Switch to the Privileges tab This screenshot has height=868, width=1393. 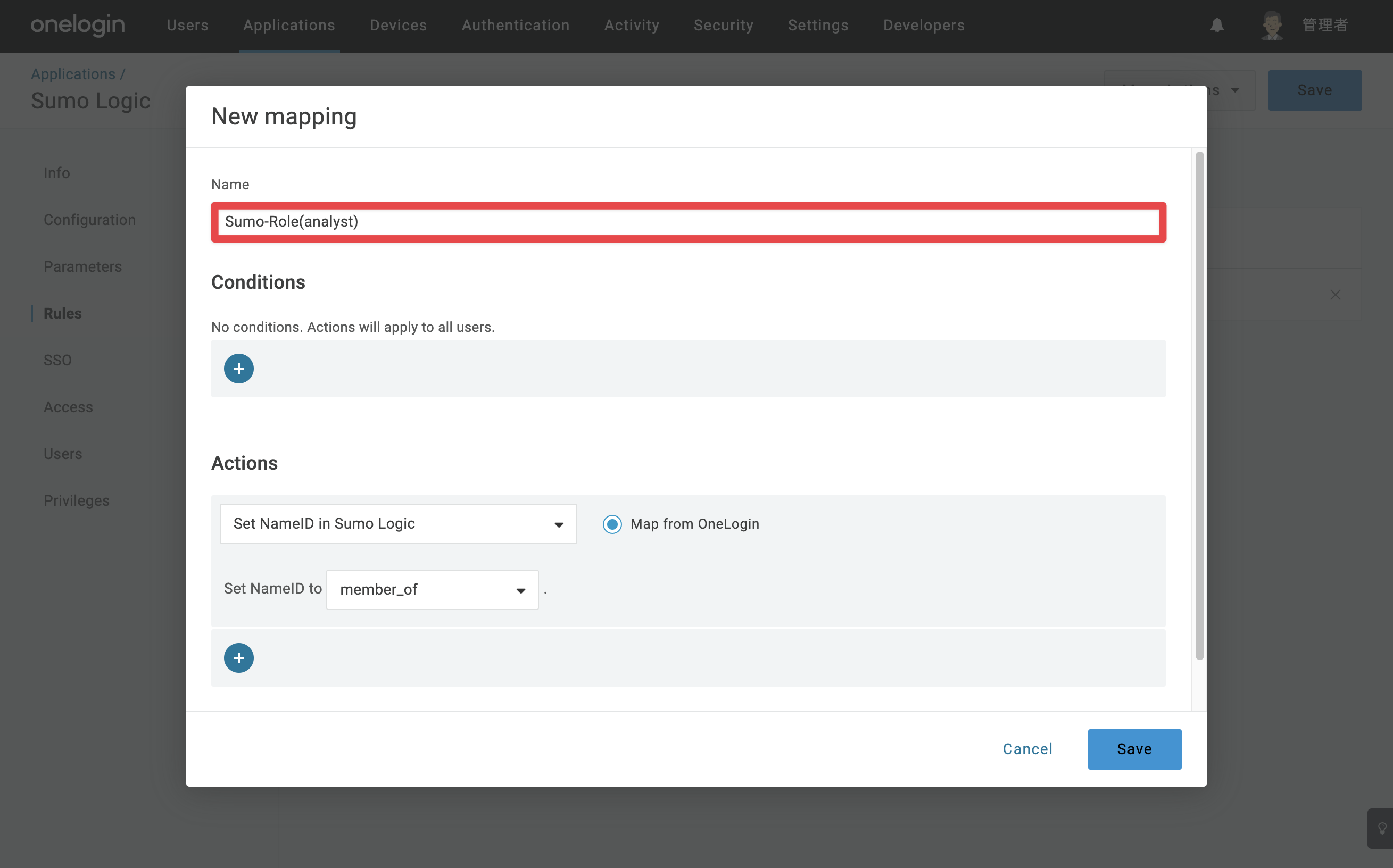coord(77,500)
